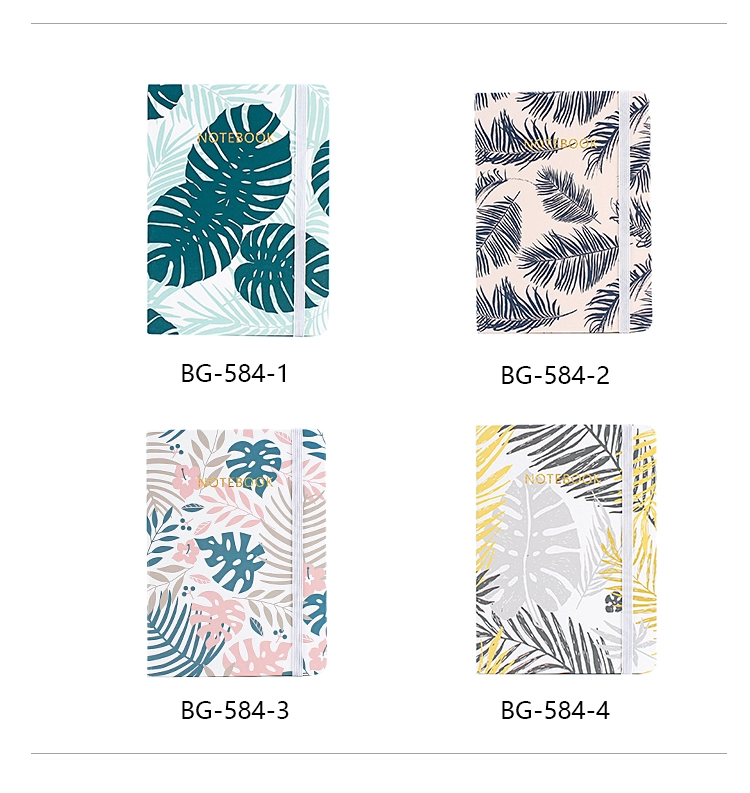Click gold NOTEBOOK text on green notebook

pos(236,138)
